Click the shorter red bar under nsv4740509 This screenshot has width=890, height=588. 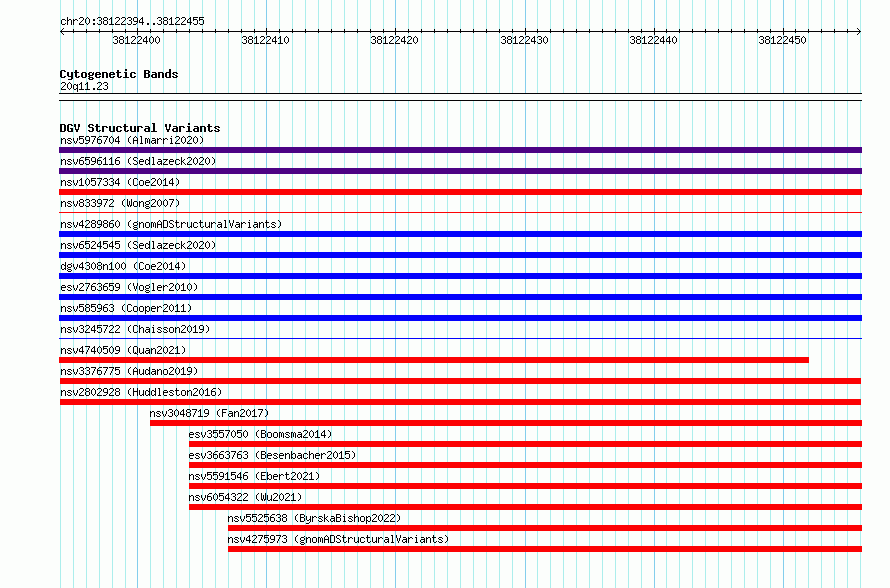click(434, 360)
